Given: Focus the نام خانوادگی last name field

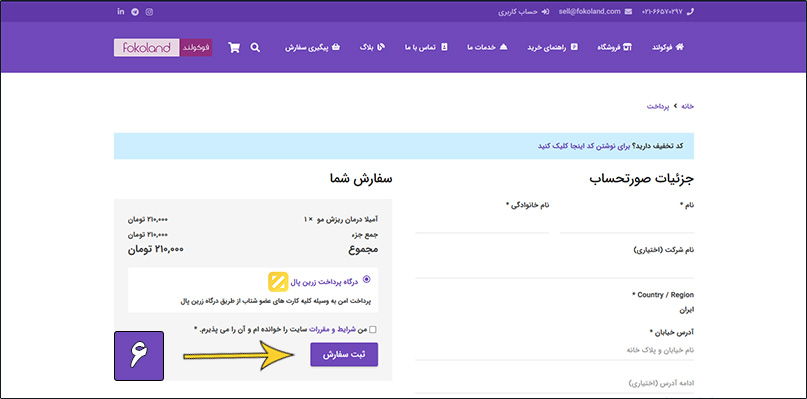Looking at the screenshot, I should pyautogui.click(x=482, y=223).
